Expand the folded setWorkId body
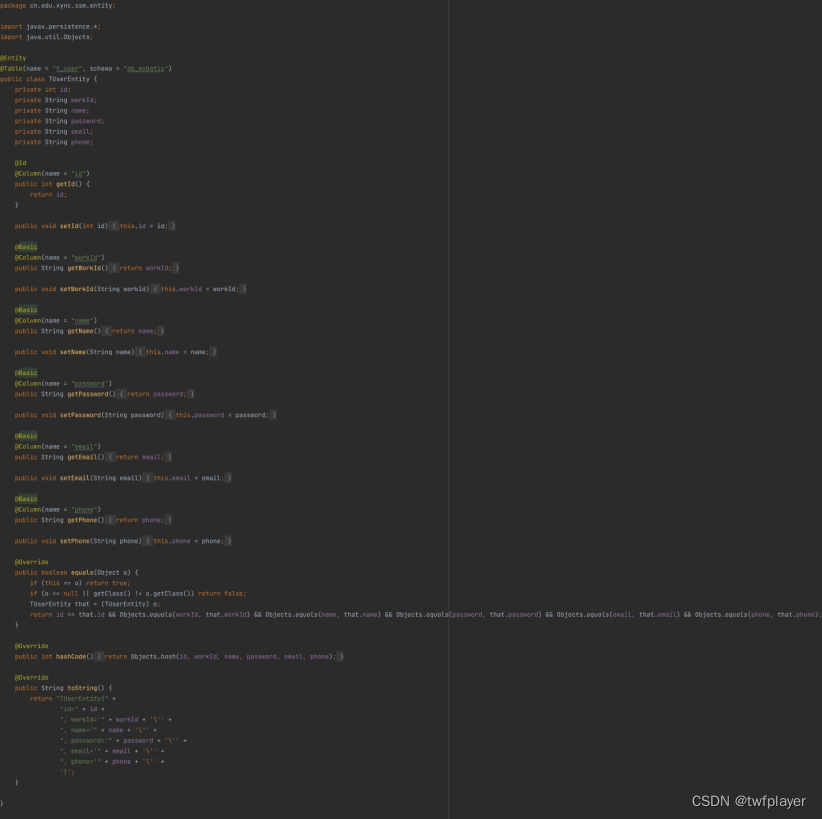The height and width of the screenshot is (819, 822). 200,289
